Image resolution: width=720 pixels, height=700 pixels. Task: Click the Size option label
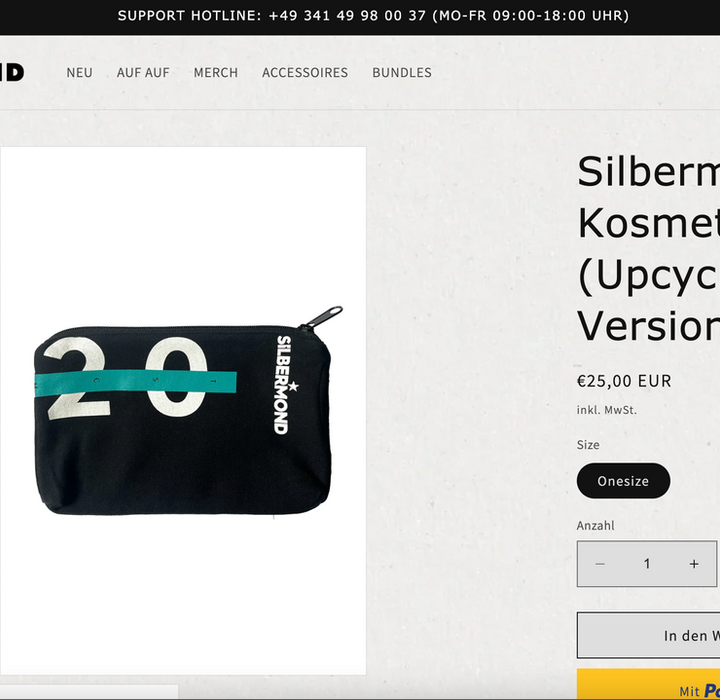click(x=588, y=445)
